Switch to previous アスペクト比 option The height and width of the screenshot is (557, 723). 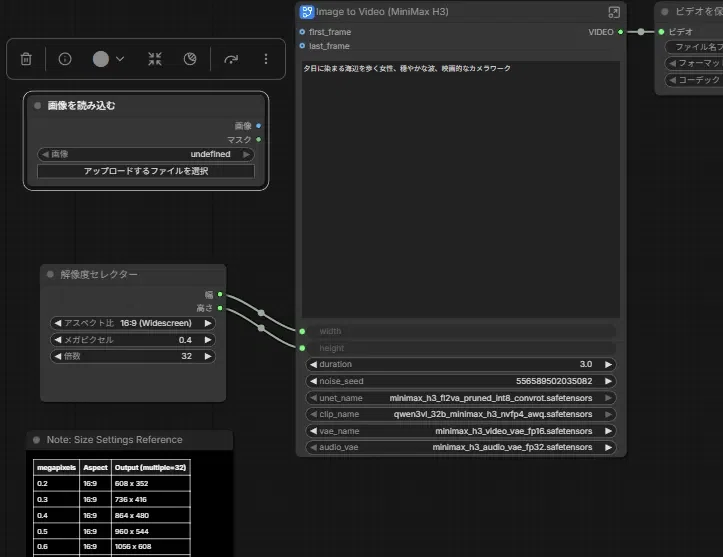pos(58,323)
